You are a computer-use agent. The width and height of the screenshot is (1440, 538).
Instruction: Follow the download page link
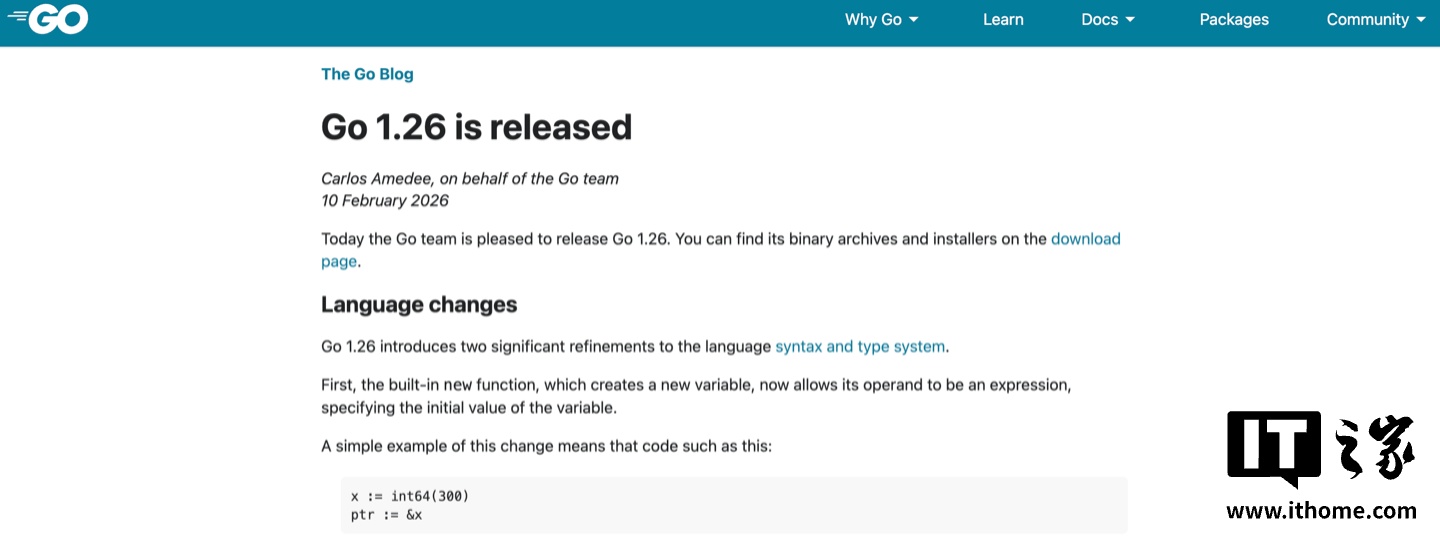point(1085,239)
